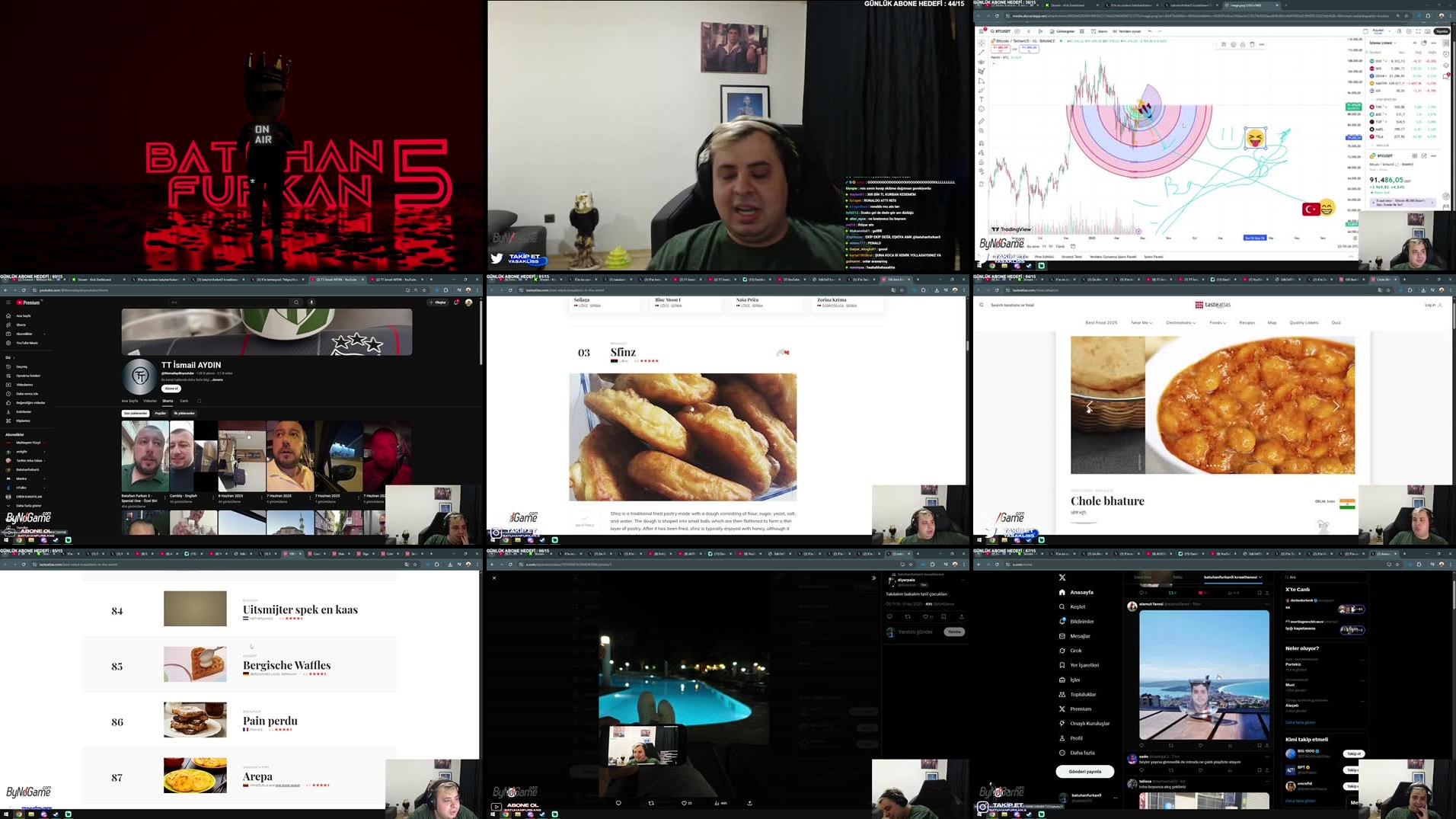1456x819 pixels.
Task: Expand Daha fazla göster under YouTube subscriptions
Action: click(24, 505)
